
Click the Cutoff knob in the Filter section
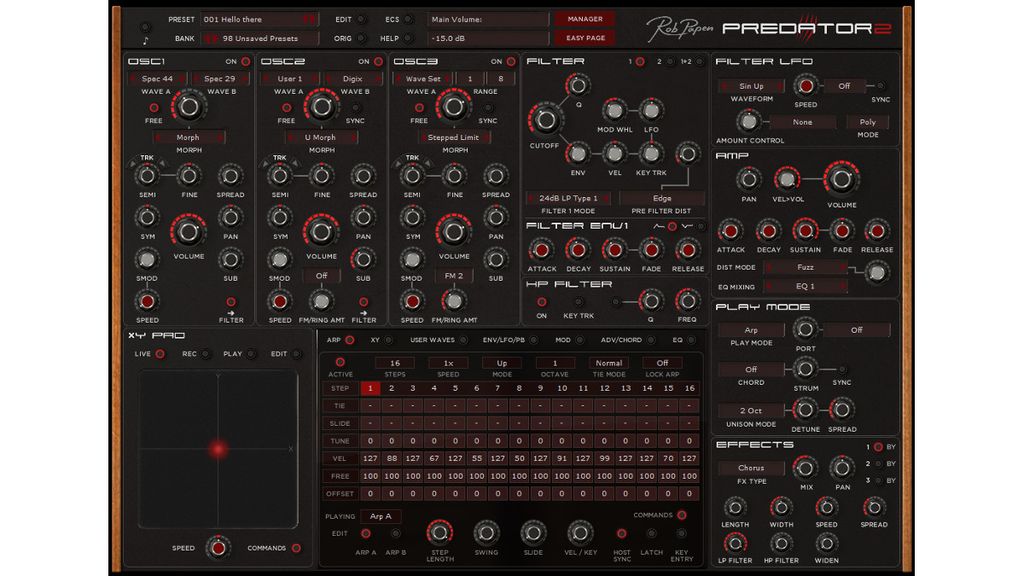(548, 121)
